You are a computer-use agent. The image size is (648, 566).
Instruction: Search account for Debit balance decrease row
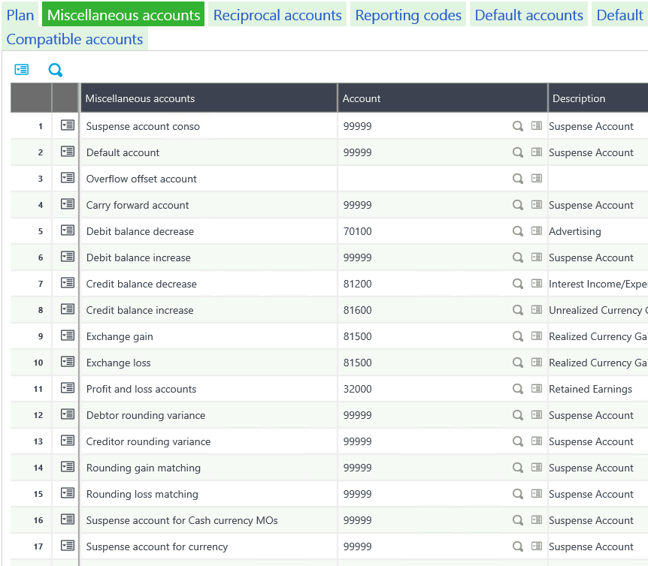coord(518,231)
